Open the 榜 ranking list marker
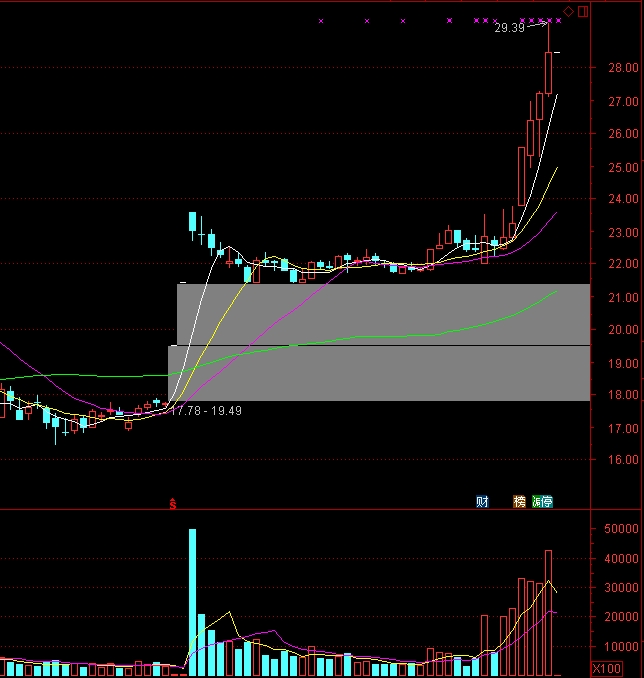644x678 pixels. (519, 502)
